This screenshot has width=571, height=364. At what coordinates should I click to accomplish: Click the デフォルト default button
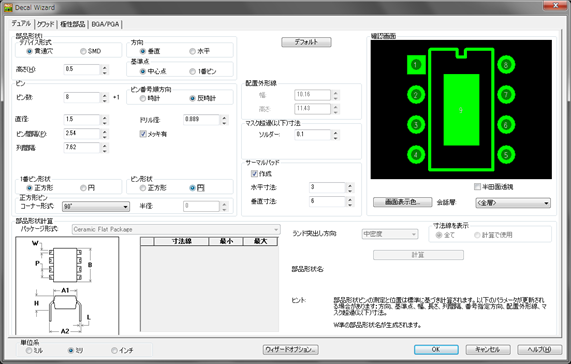(x=306, y=42)
